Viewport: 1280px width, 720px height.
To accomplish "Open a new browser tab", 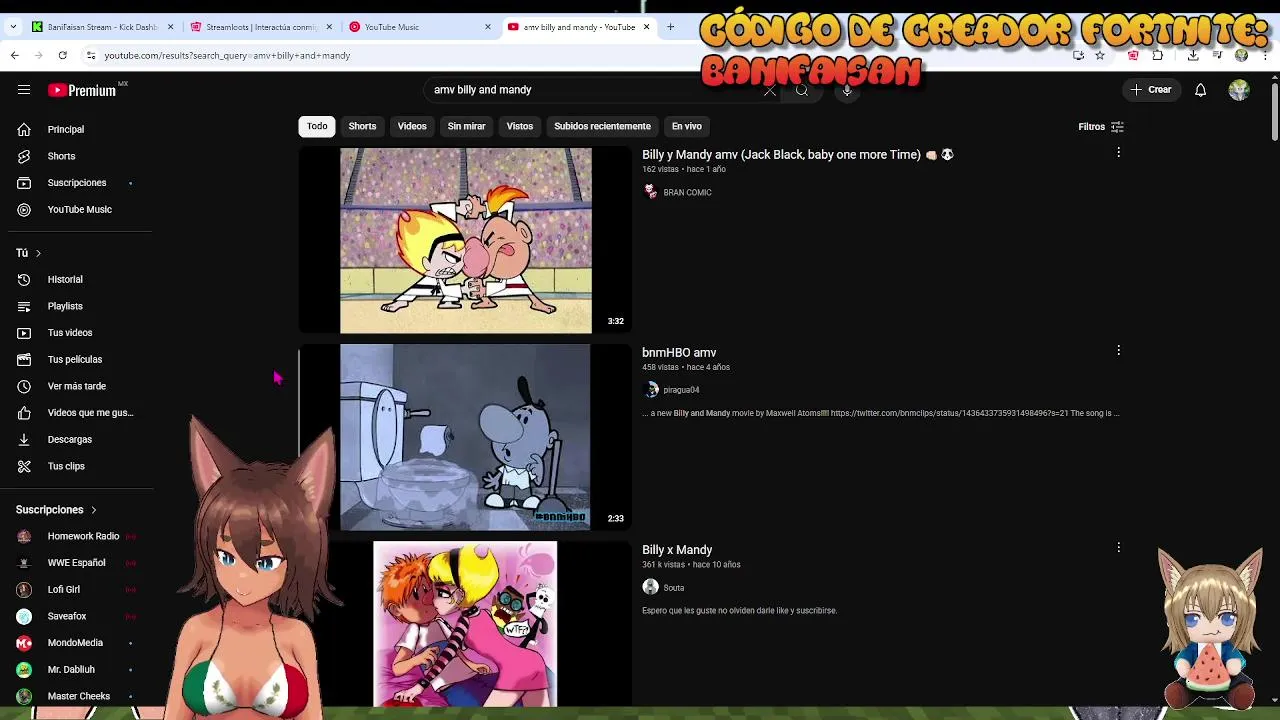I will pyautogui.click(x=670, y=27).
